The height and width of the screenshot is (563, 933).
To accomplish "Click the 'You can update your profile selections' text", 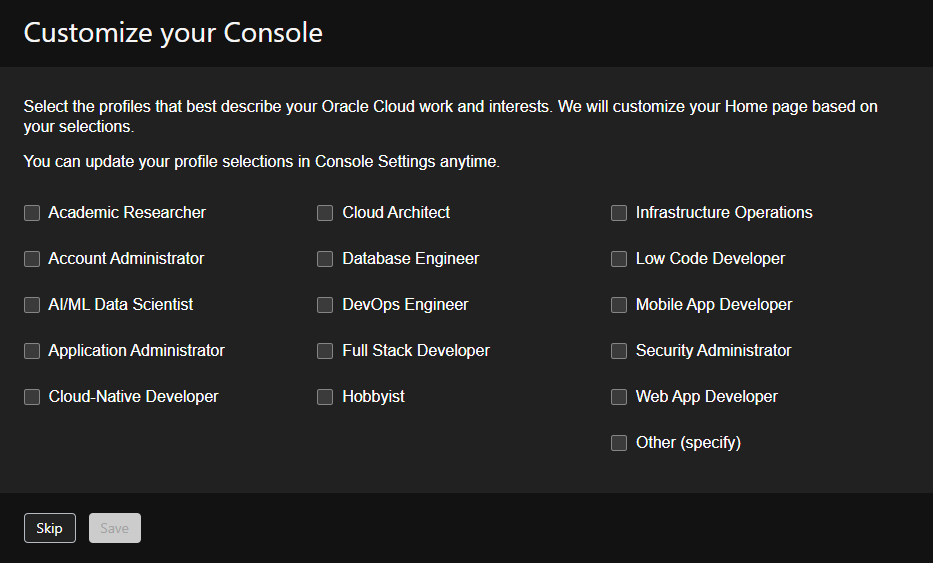I will click(x=262, y=162).
